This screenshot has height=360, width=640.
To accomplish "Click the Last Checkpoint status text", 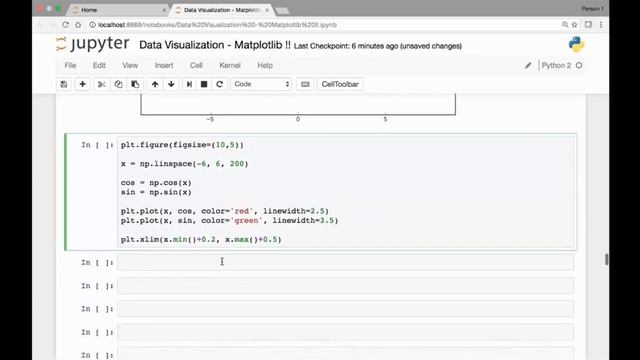I will pyautogui.click(x=378, y=46).
